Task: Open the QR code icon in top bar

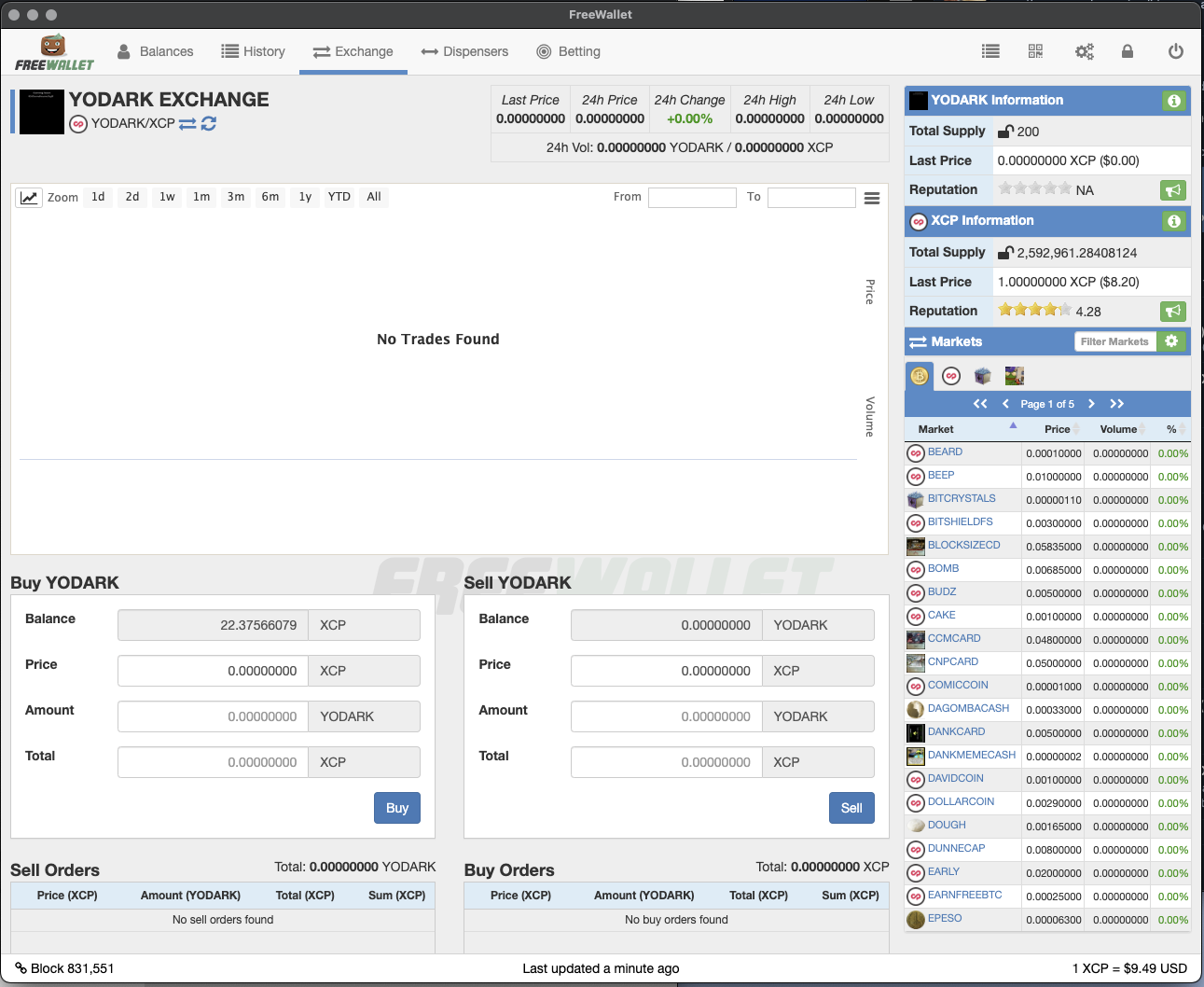Action: [x=1035, y=51]
